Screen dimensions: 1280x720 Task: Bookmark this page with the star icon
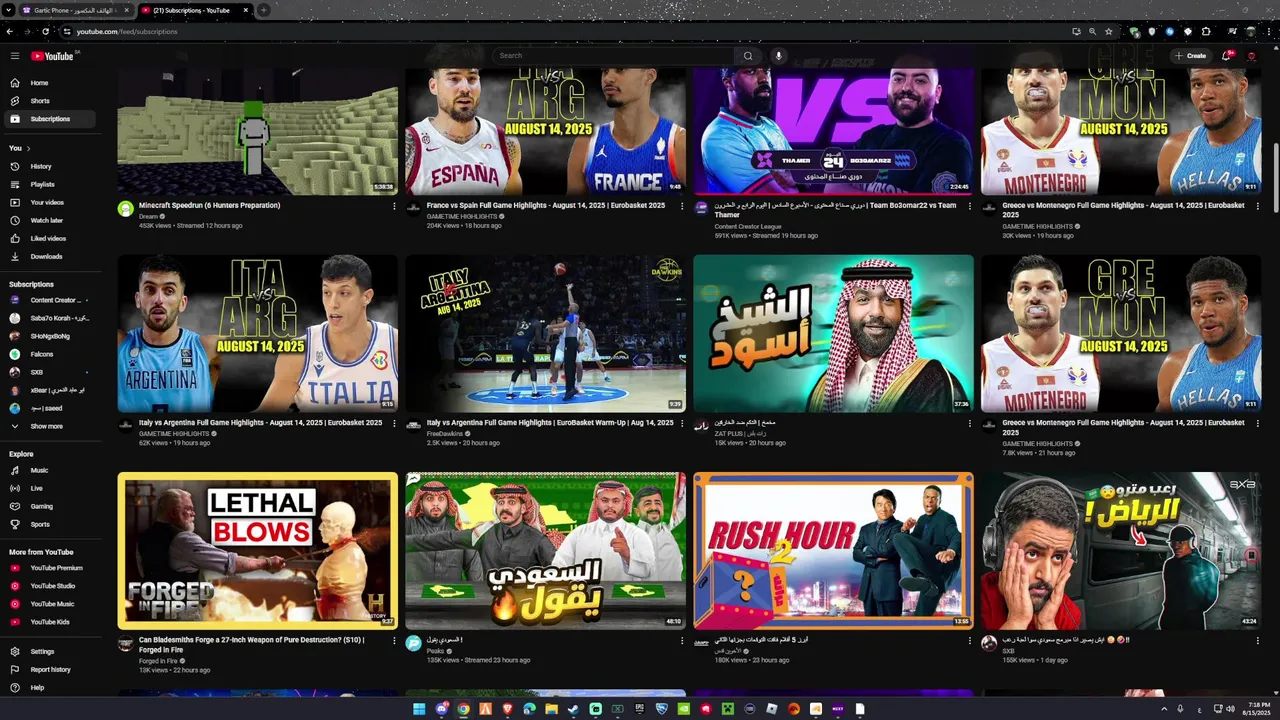click(1108, 31)
